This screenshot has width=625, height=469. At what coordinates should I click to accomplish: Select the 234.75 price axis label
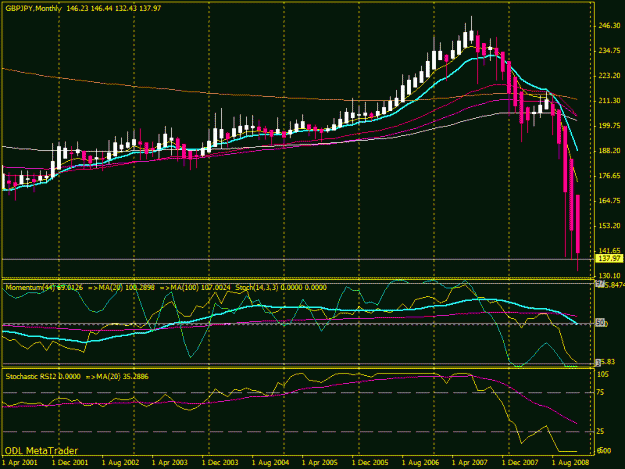point(609,51)
